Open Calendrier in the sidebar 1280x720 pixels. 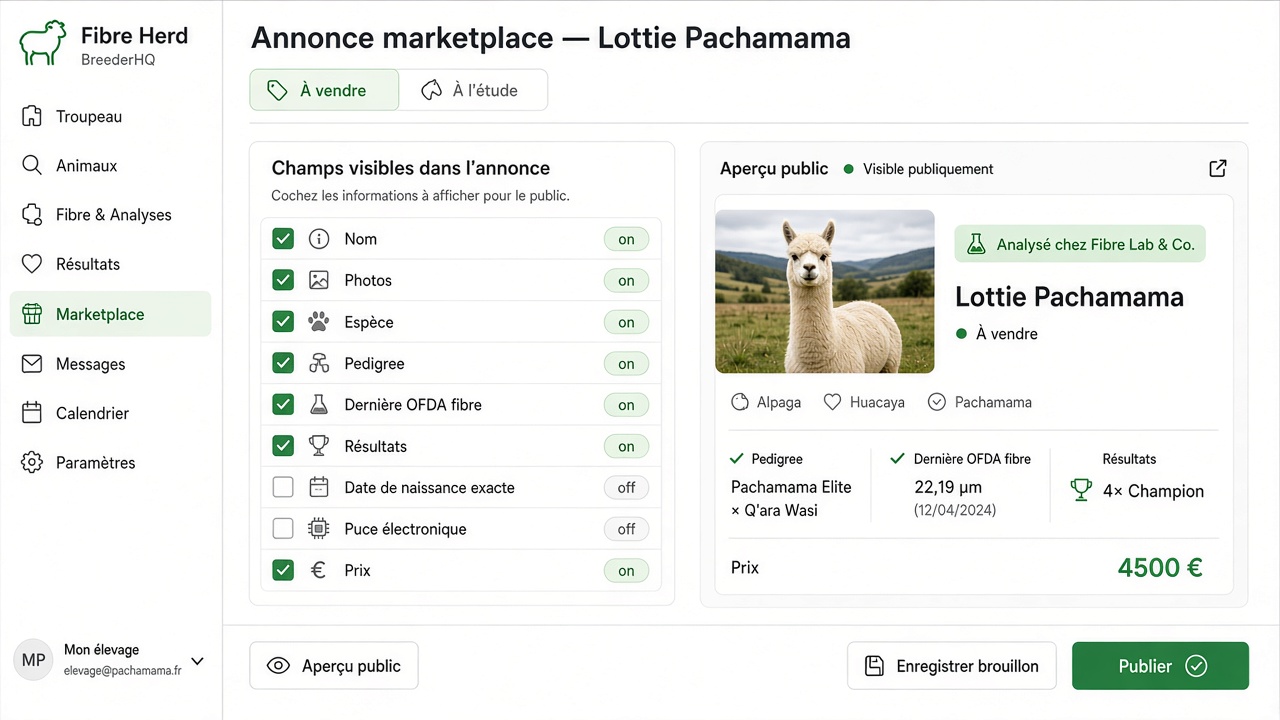coord(110,413)
